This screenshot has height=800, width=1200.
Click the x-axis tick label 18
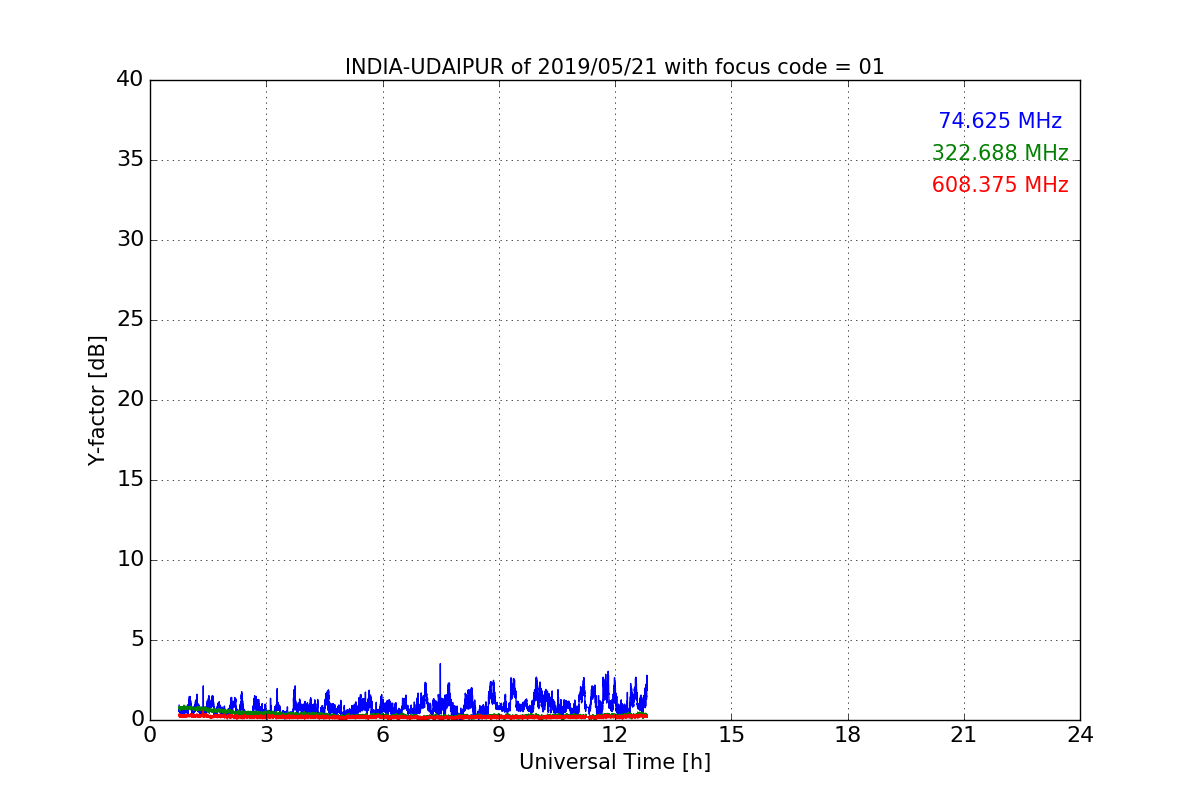[848, 735]
